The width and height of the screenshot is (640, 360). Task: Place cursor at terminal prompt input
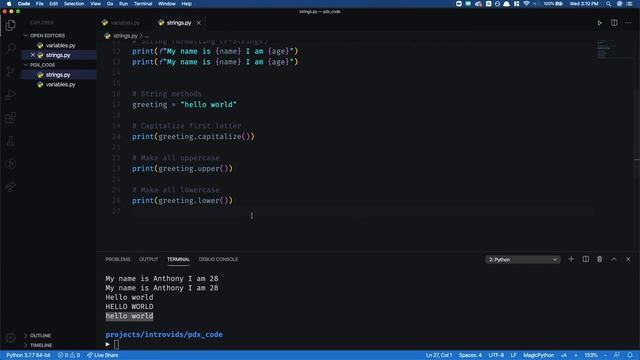[x=116, y=344]
